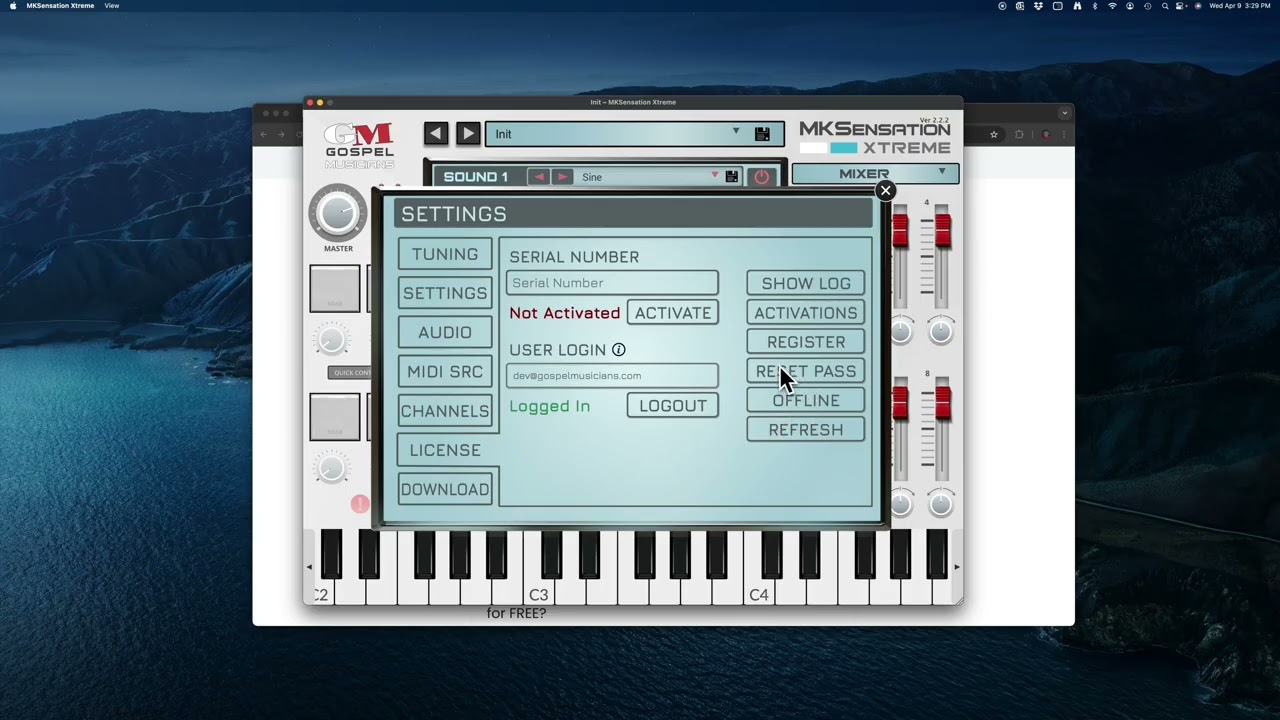Expand browser tab list chevron
1280x720 pixels.
click(x=1065, y=112)
